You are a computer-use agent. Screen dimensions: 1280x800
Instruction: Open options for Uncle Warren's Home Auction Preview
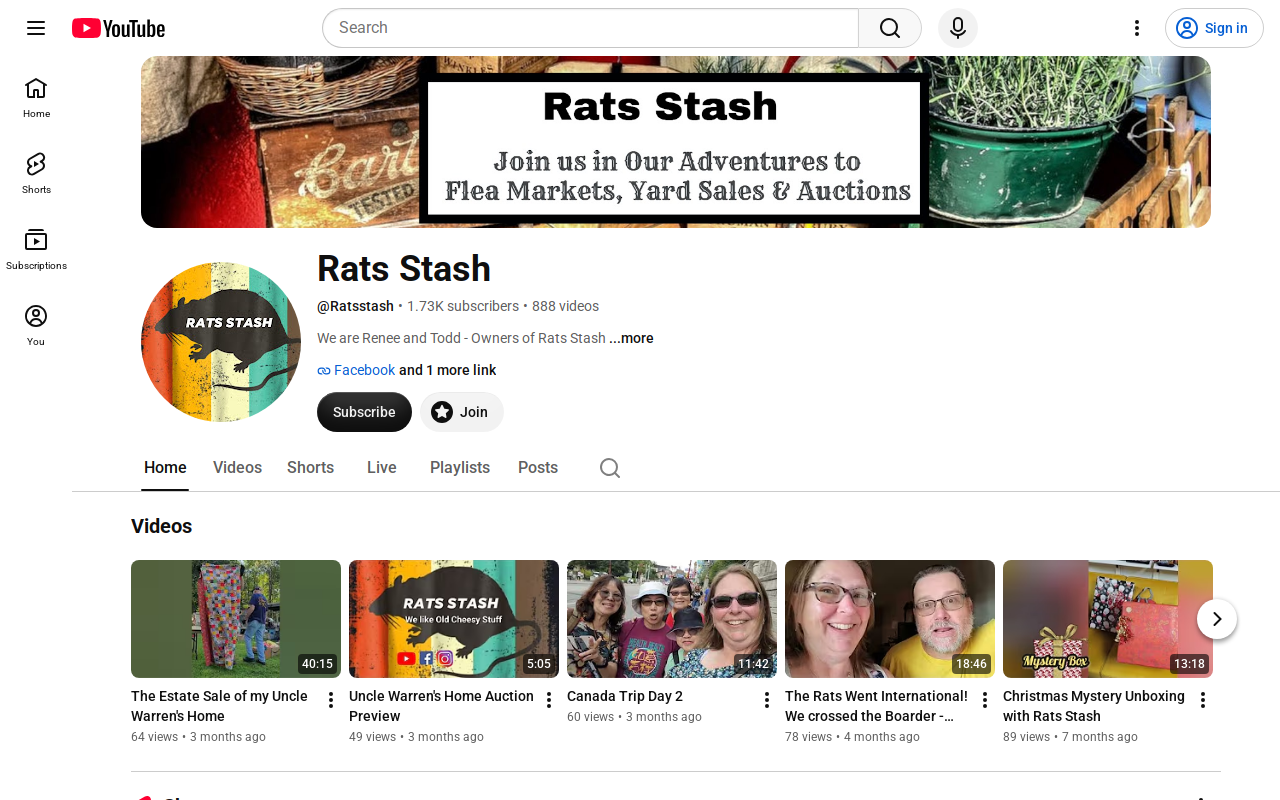[549, 700]
